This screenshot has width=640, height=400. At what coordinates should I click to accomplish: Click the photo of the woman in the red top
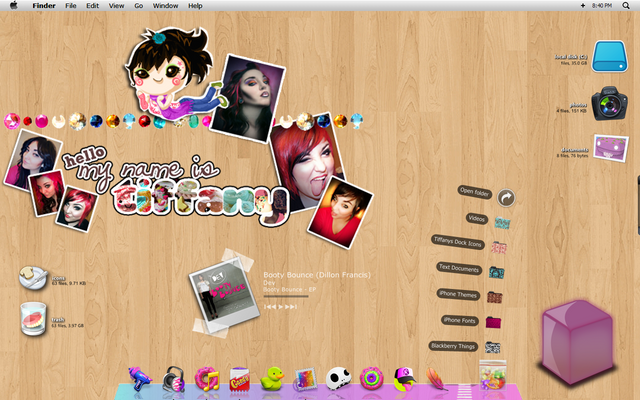click(x=340, y=212)
